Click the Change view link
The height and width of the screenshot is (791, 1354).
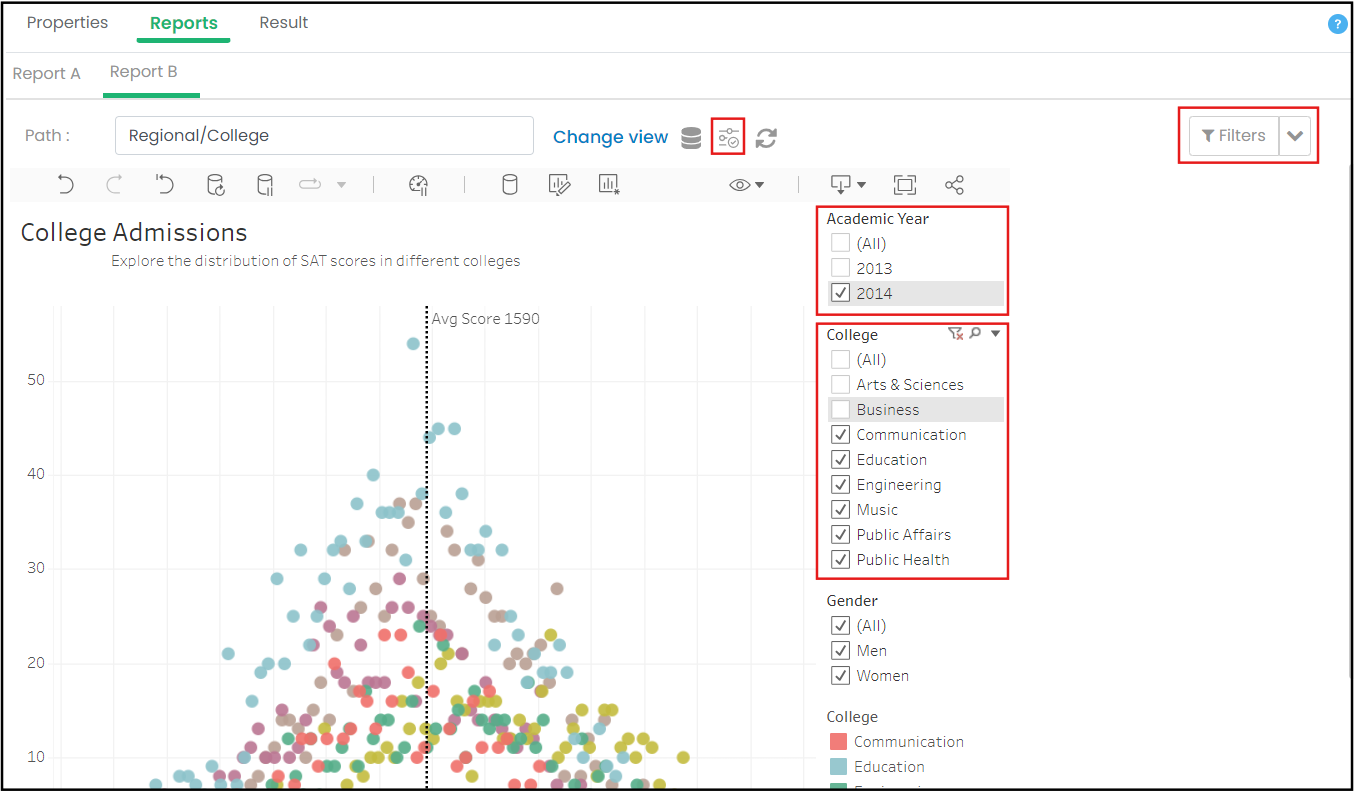(x=610, y=137)
